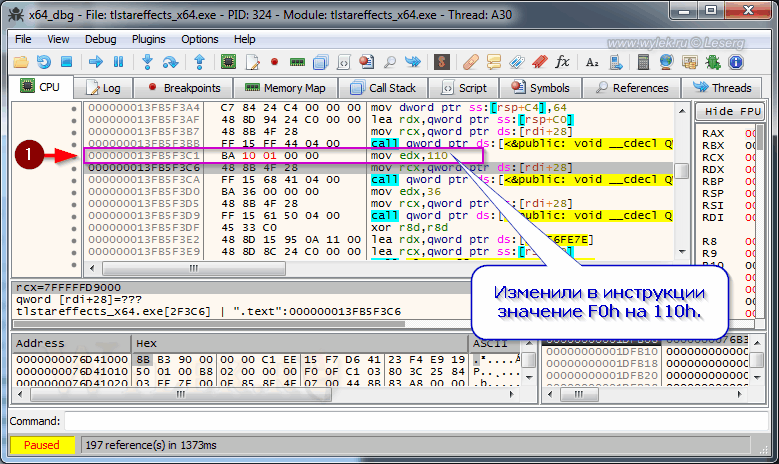Toggle breakpoint bullet at address 000000013FB5F3A4
This screenshot has width=779, height=464.
[x=74, y=108]
